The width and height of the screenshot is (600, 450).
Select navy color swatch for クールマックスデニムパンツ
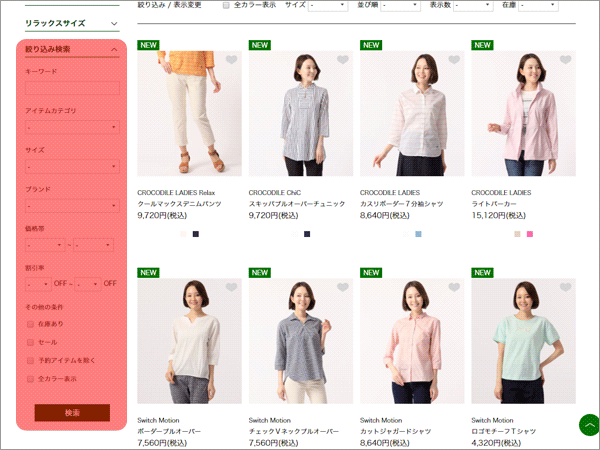point(196,234)
